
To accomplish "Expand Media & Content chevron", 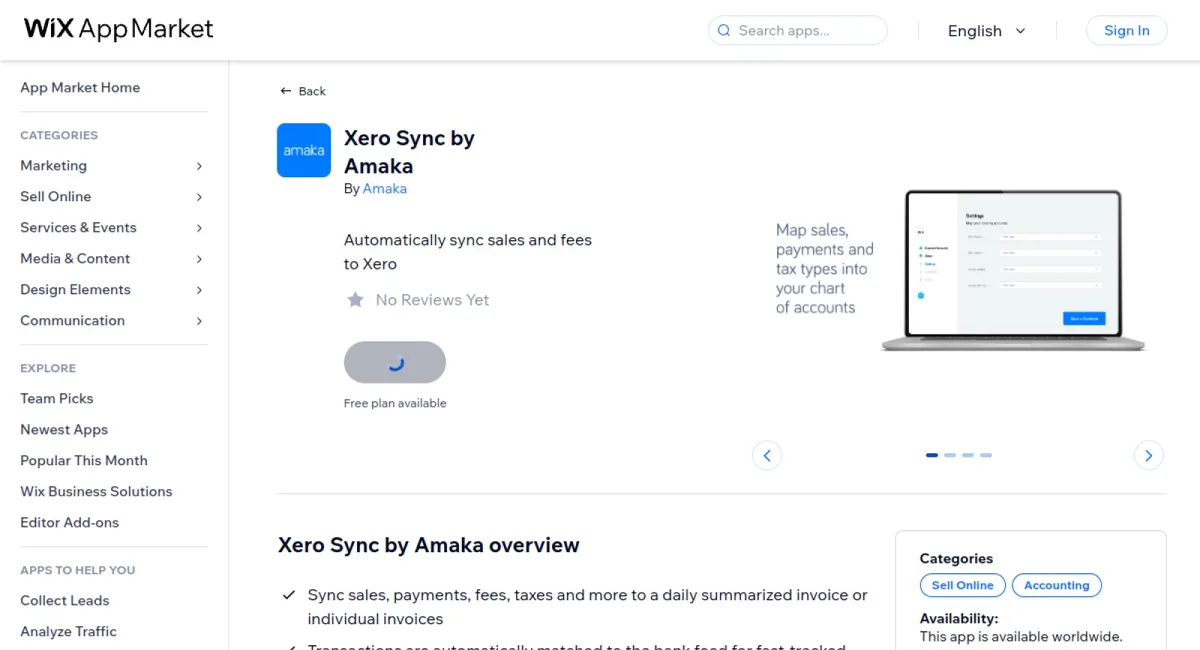I will click(x=199, y=259).
